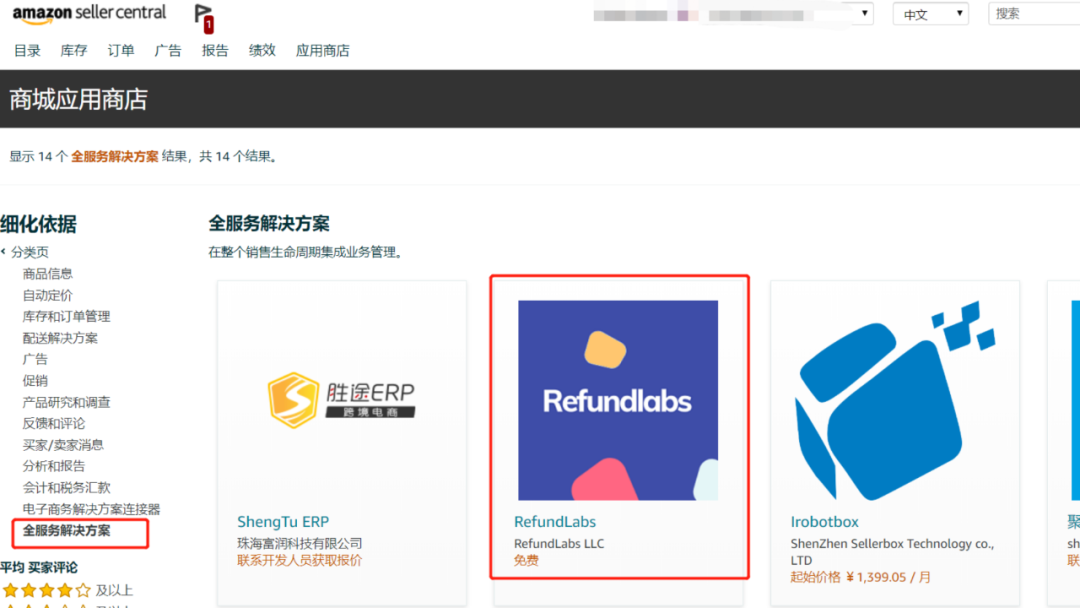Screen dimensions: 1080x608
Task: Click the RefundLabs LLC developer name
Action: (559, 543)
